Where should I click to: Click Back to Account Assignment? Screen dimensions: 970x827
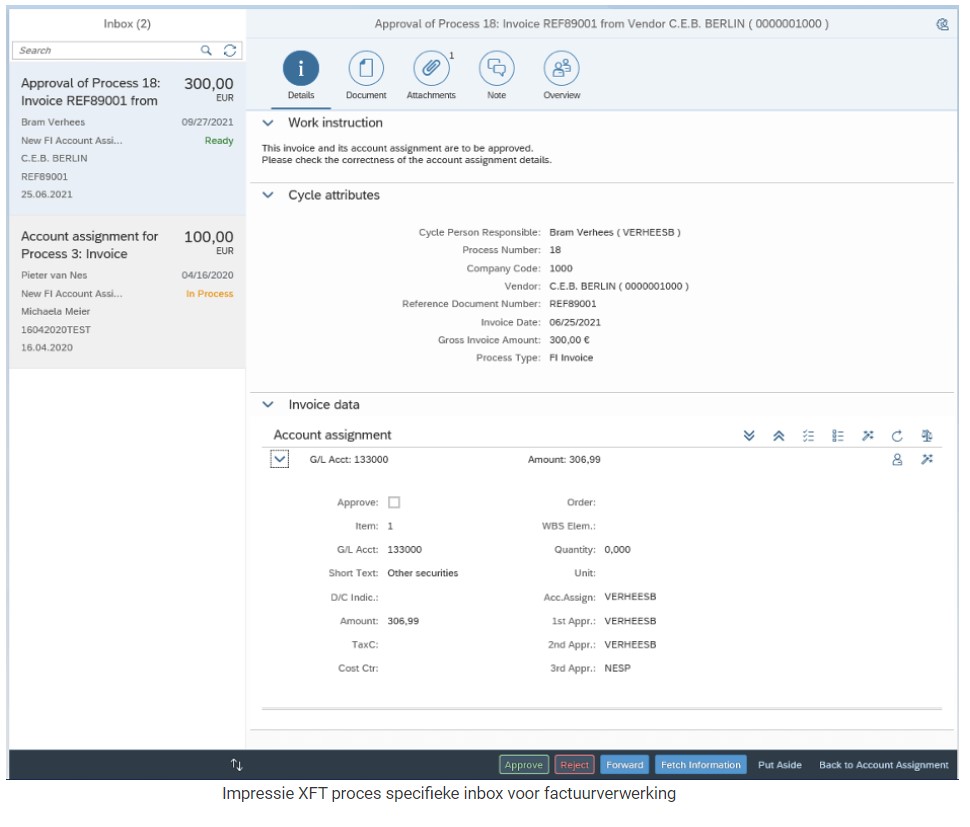pos(884,765)
